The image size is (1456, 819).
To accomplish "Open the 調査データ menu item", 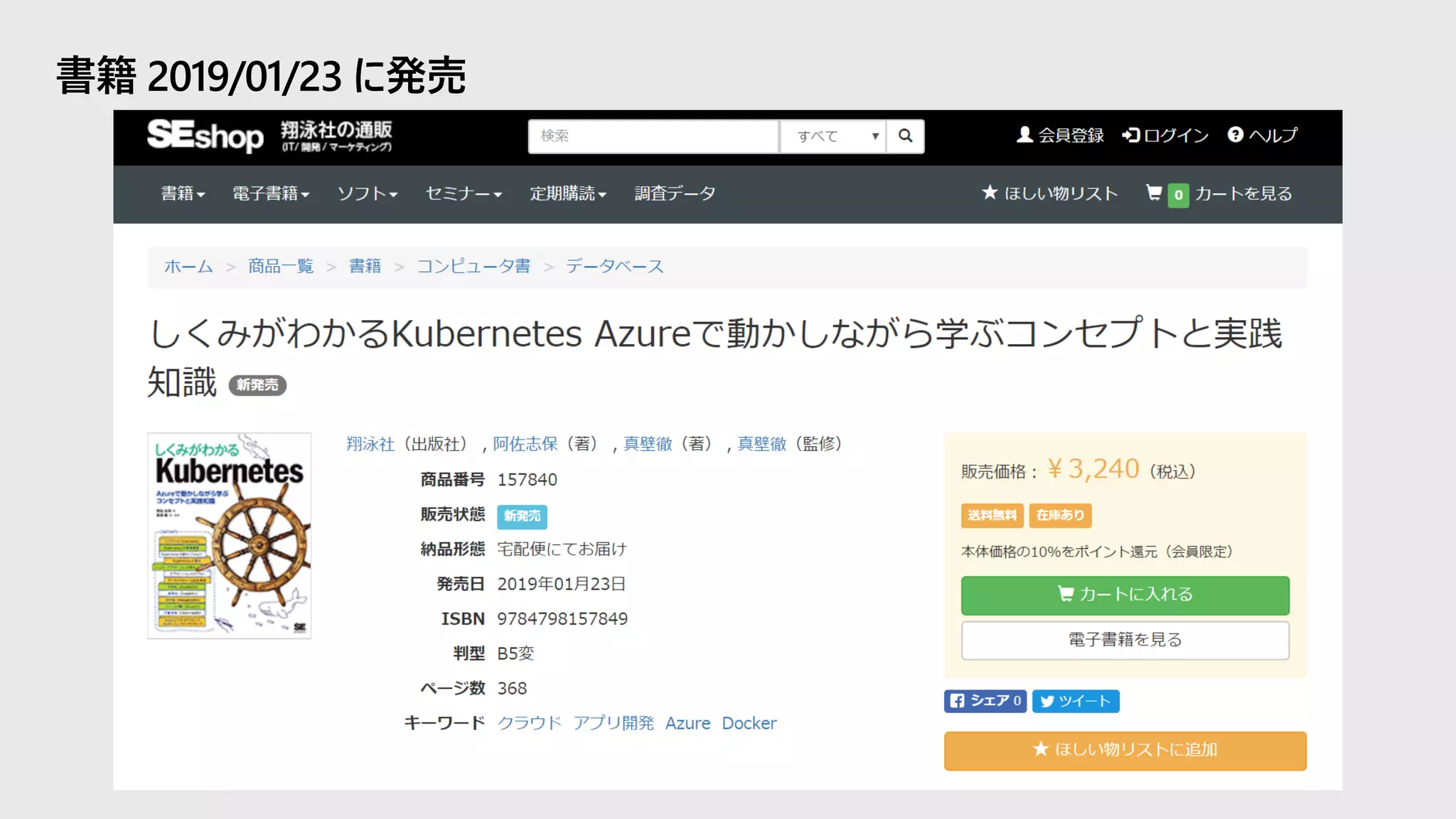I will pos(675,193).
